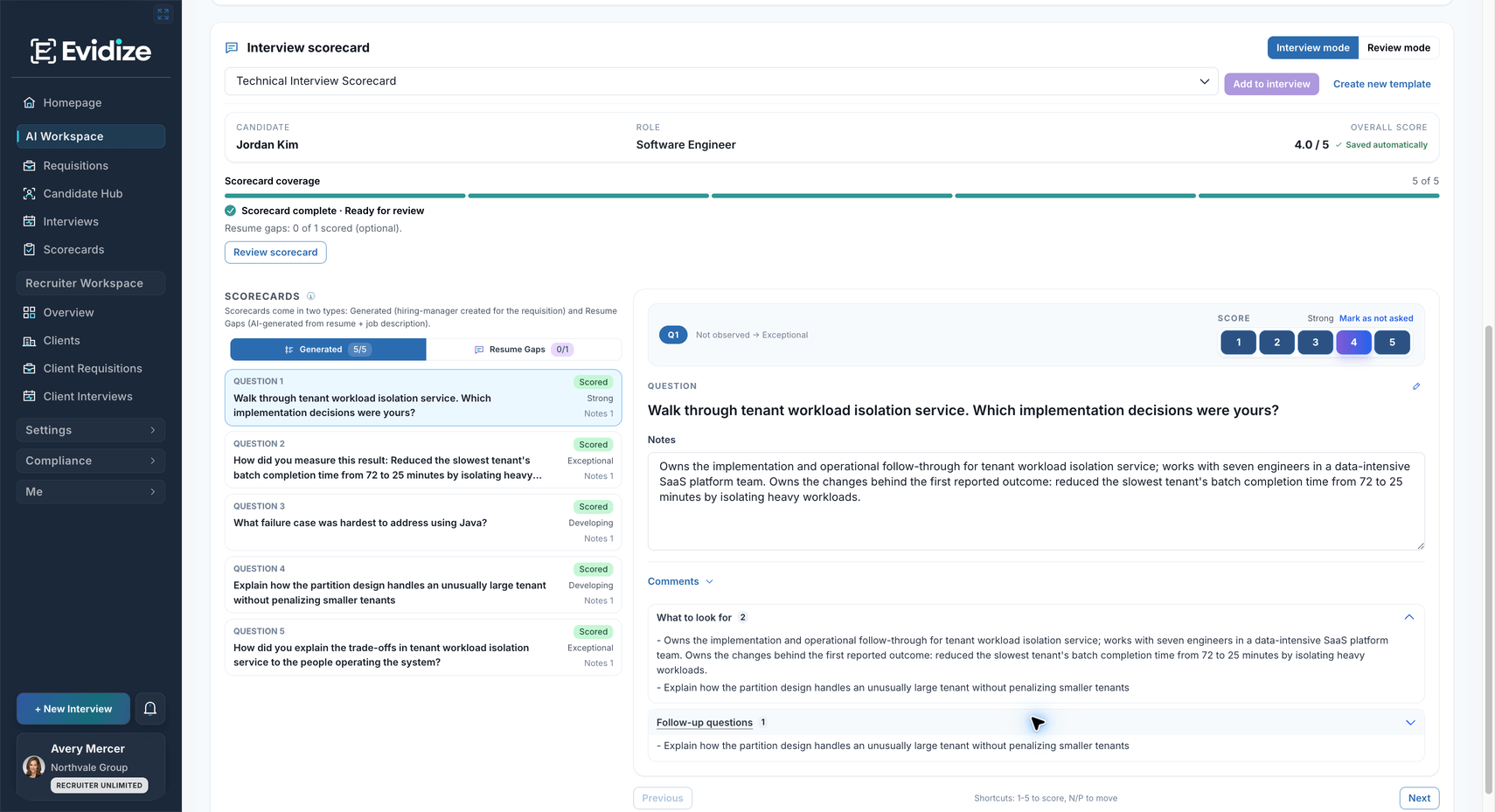The image size is (1495, 812).
Task: Open Homepage via its house icon
Action: pyautogui.click(x=30, y=102)
